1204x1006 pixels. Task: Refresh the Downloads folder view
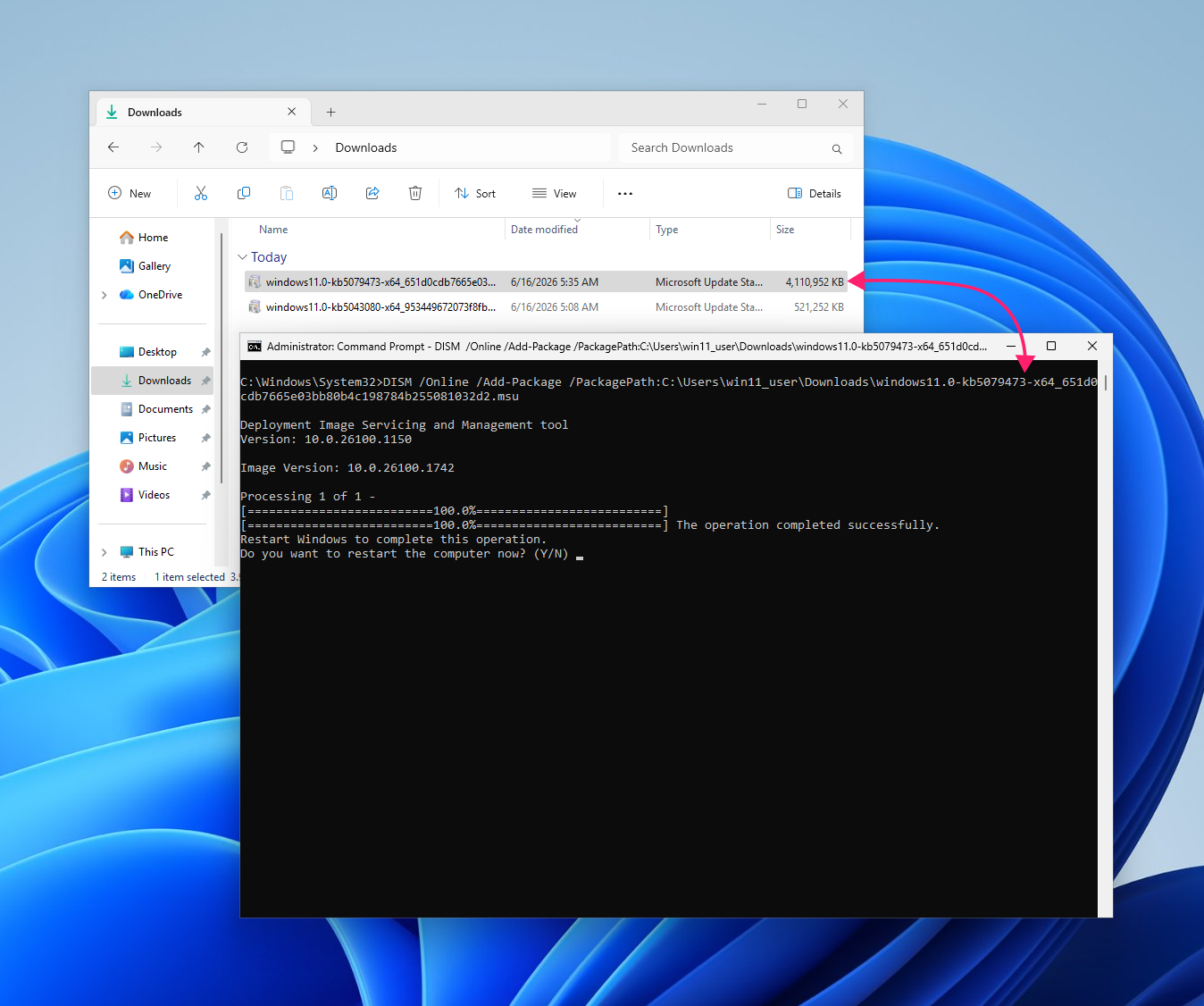point(242,147)
